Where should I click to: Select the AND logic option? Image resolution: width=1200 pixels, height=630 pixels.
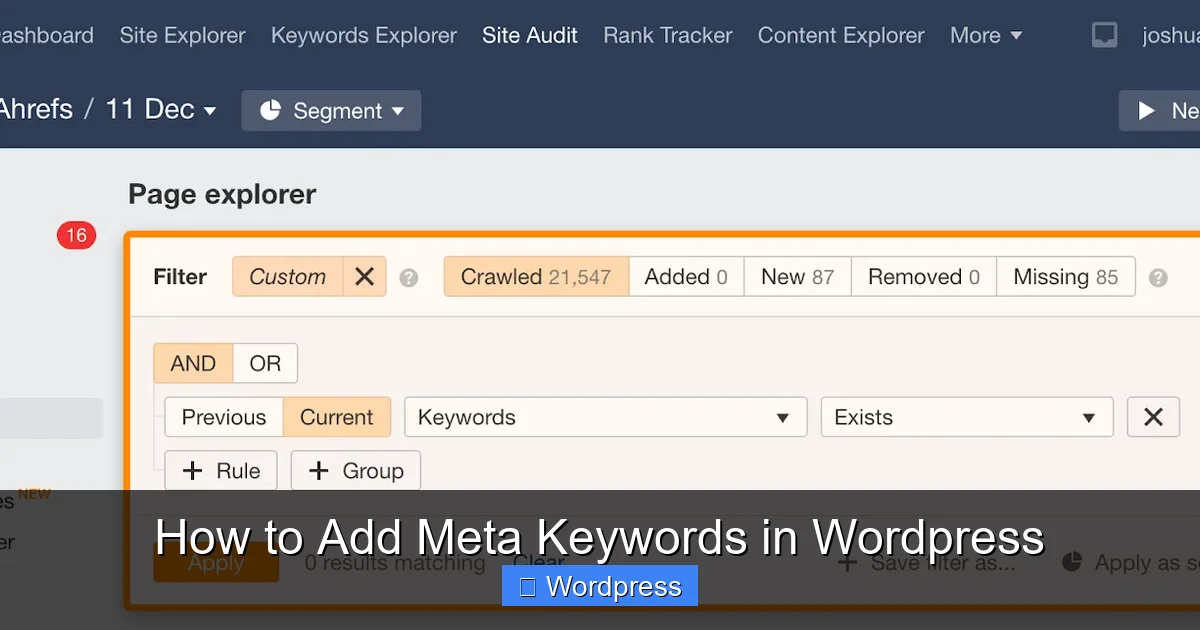tap(193, 363)
